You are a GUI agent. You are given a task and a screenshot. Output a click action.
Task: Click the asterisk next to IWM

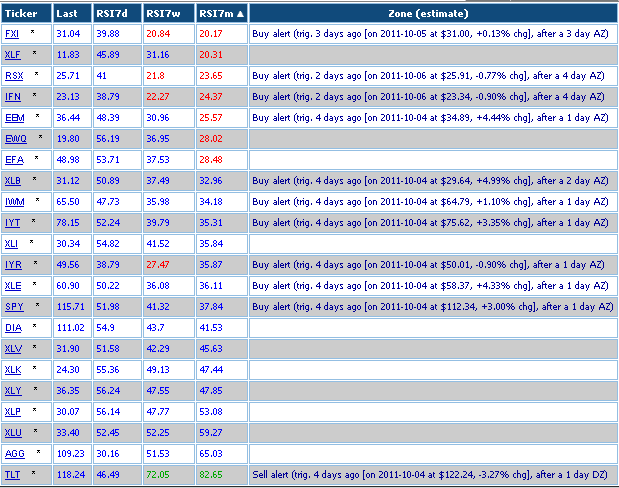click(x=38, y=199)
